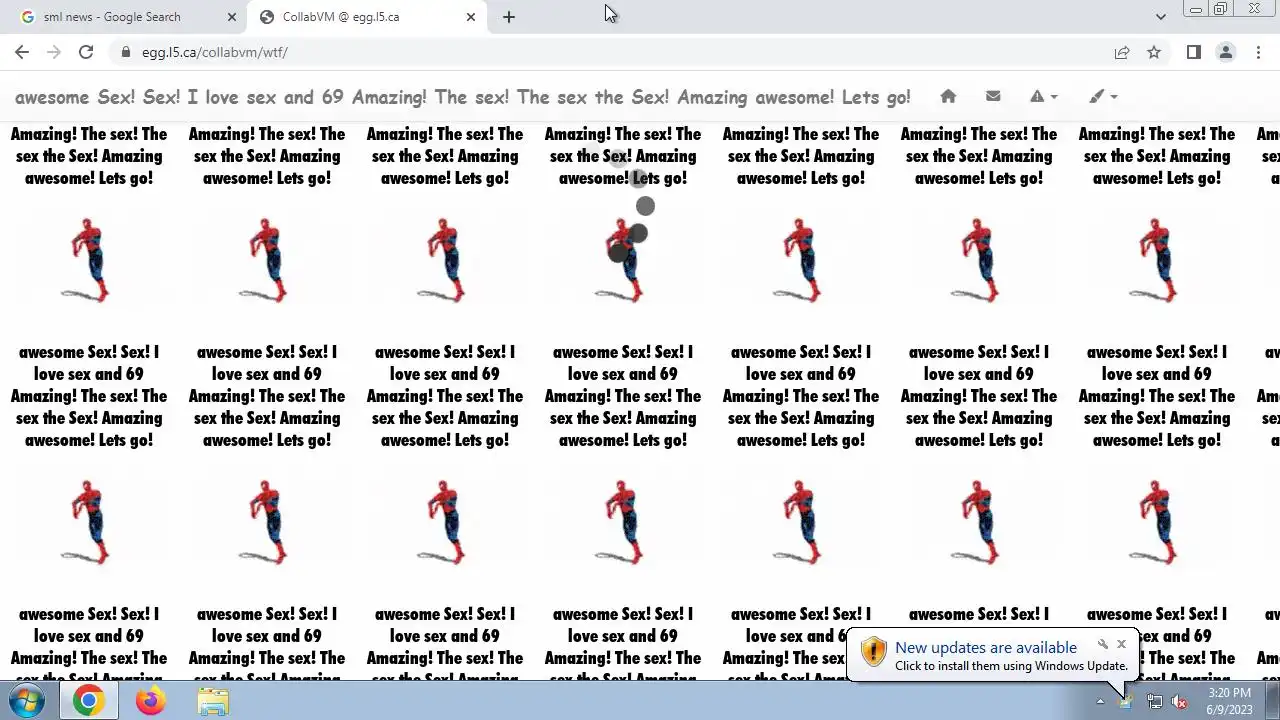Reload the current page
The height and width of the screenshot is (720, 1280).
click(x=86, y=52)
